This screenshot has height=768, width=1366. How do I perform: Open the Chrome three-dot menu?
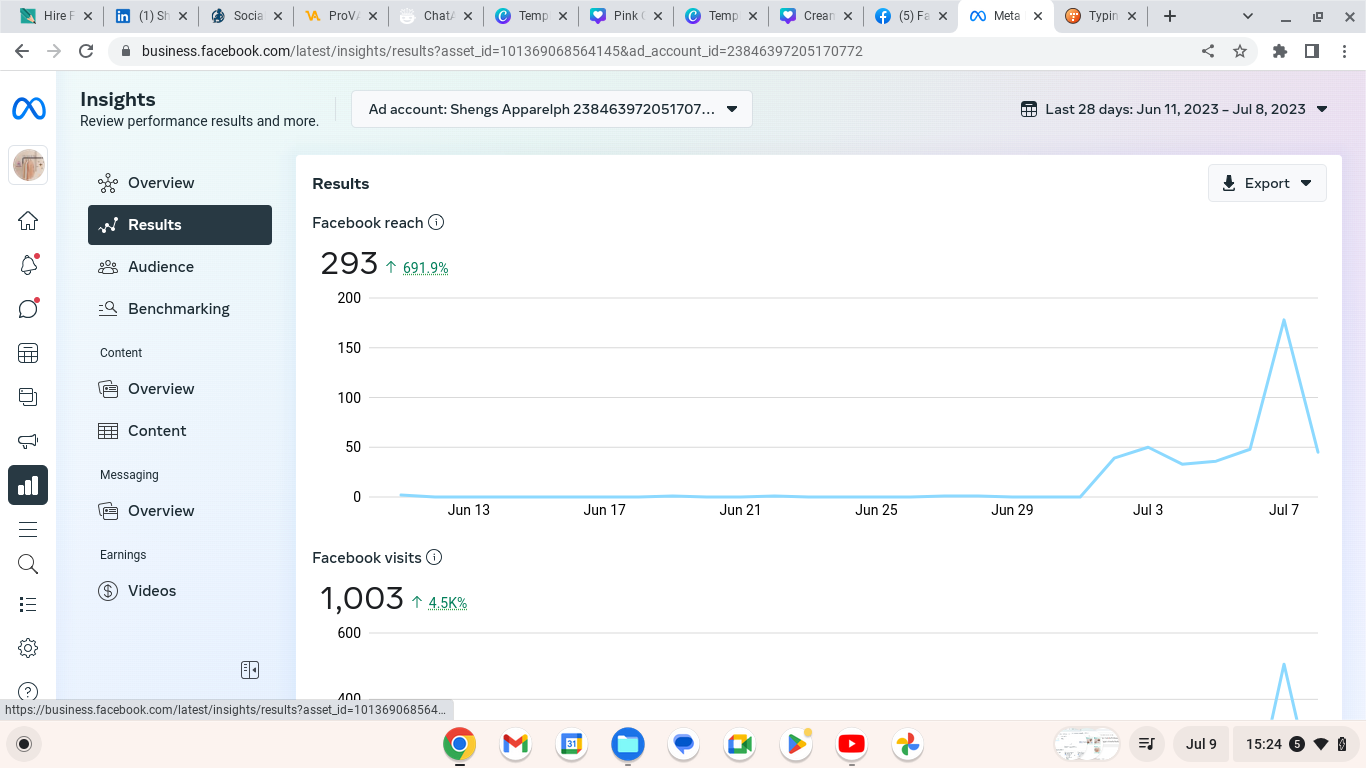1344,51
